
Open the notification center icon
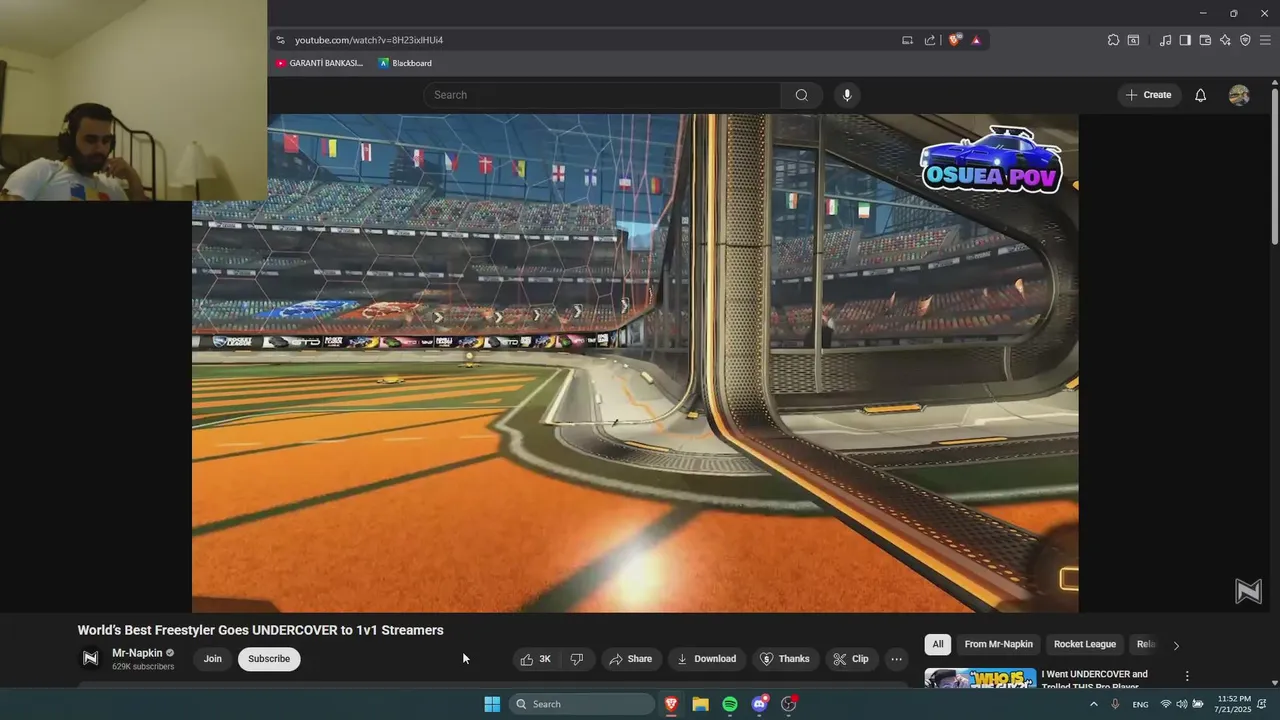[x=1263, y=704]
